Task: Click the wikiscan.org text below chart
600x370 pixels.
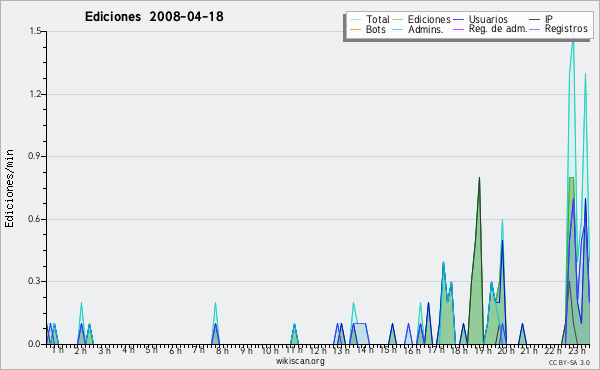Action: 300,361
